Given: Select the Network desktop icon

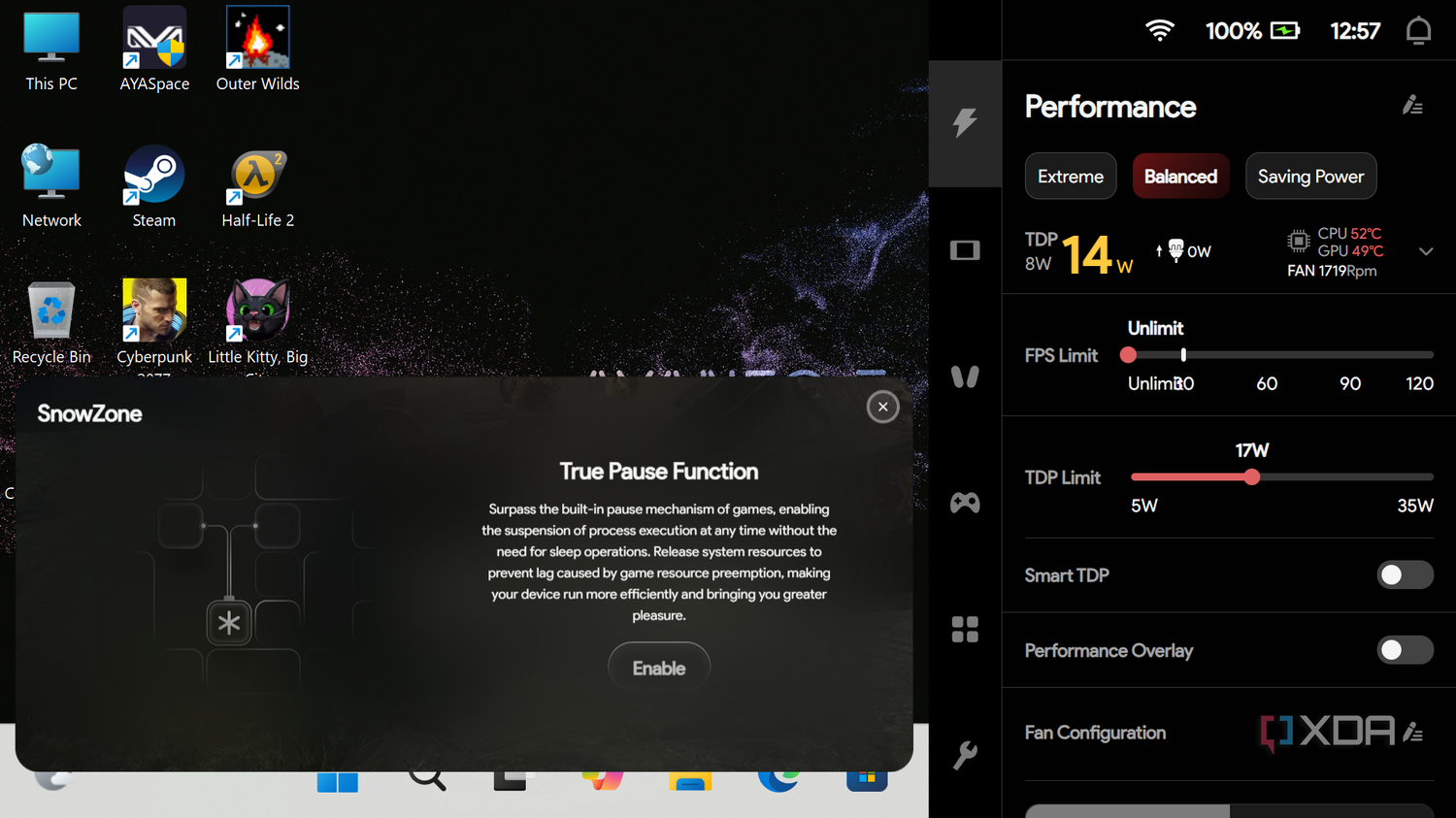Looking at the screenshot, I should [x=51, y=186].
